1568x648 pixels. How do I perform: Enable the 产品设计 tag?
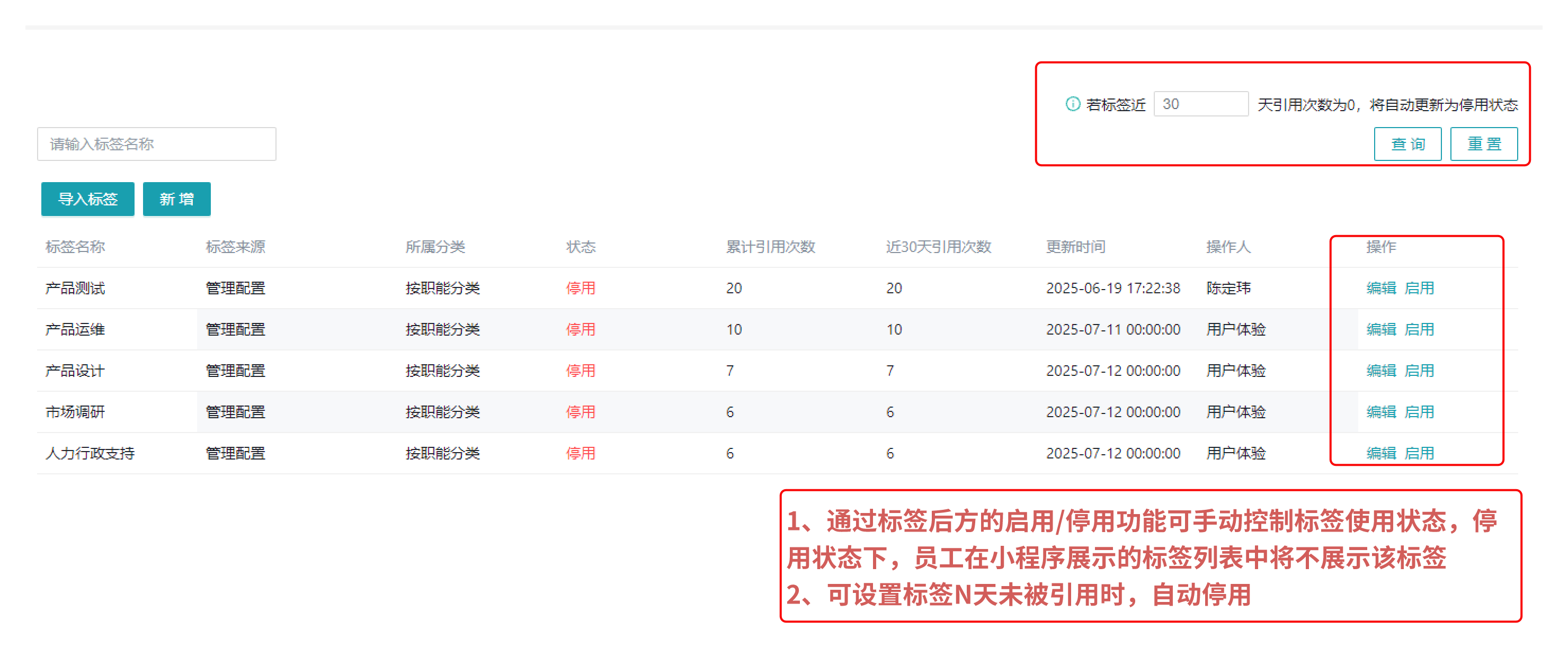tap(1419, 371)
